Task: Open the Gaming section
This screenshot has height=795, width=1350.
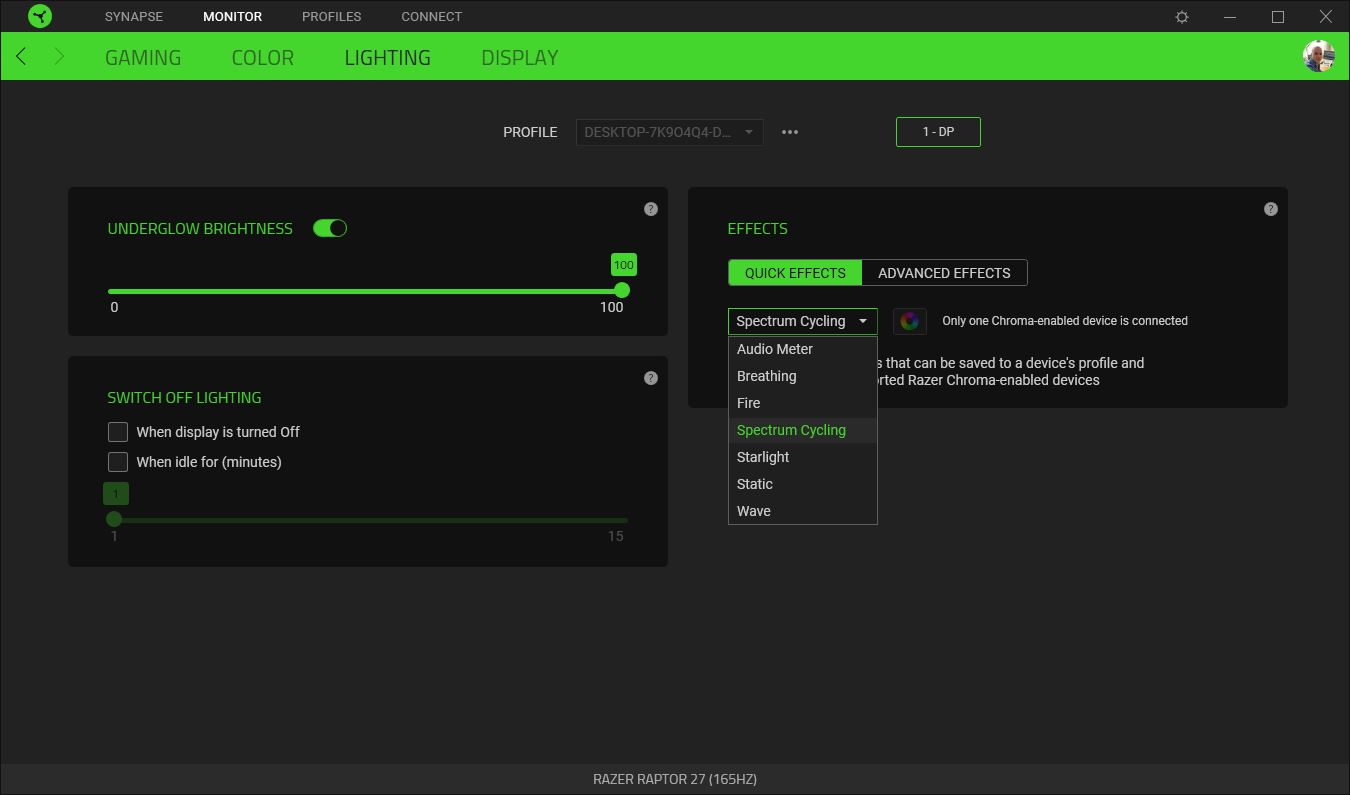Action: (143, 57)
